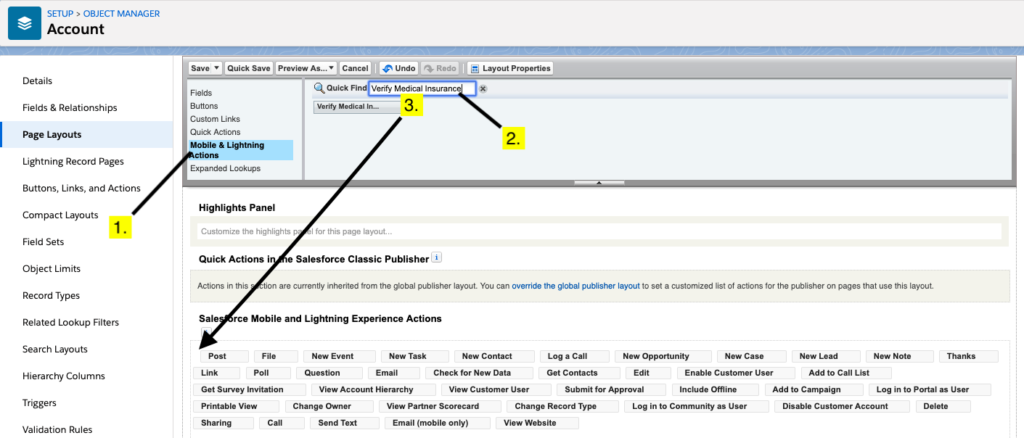The width and height of the screenshot is (1024, 438).
Task: Open Triggers in the sidebar
Action: pyautogui.click(x=39, y=403)
